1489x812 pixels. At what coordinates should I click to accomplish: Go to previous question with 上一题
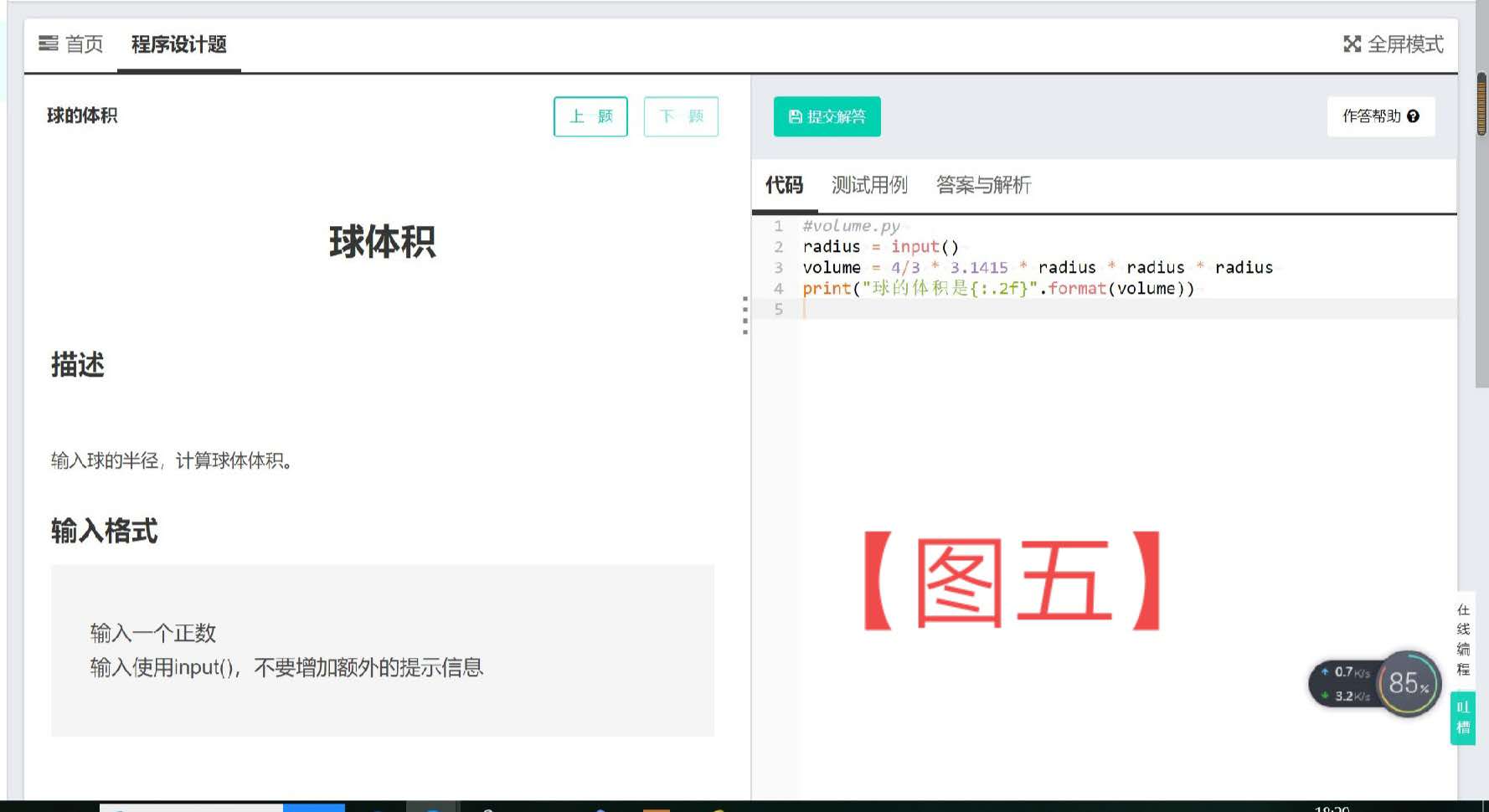click(590, 116)
